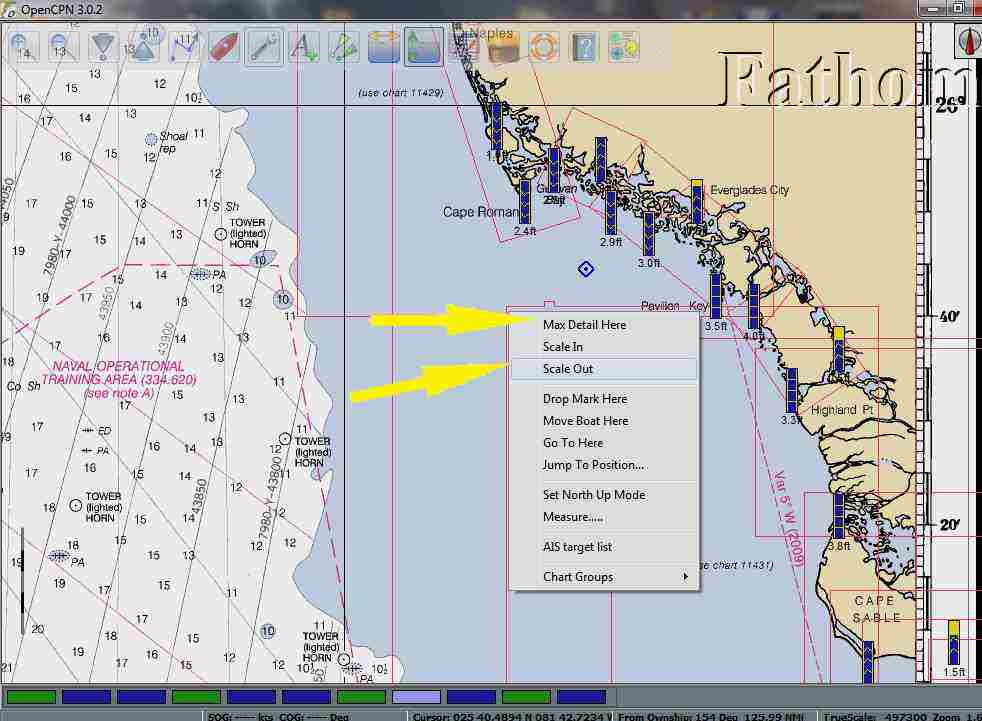Open tide station labeled 1.5ft
This screenshot has height=721, width=982.
tap(953, 643)
